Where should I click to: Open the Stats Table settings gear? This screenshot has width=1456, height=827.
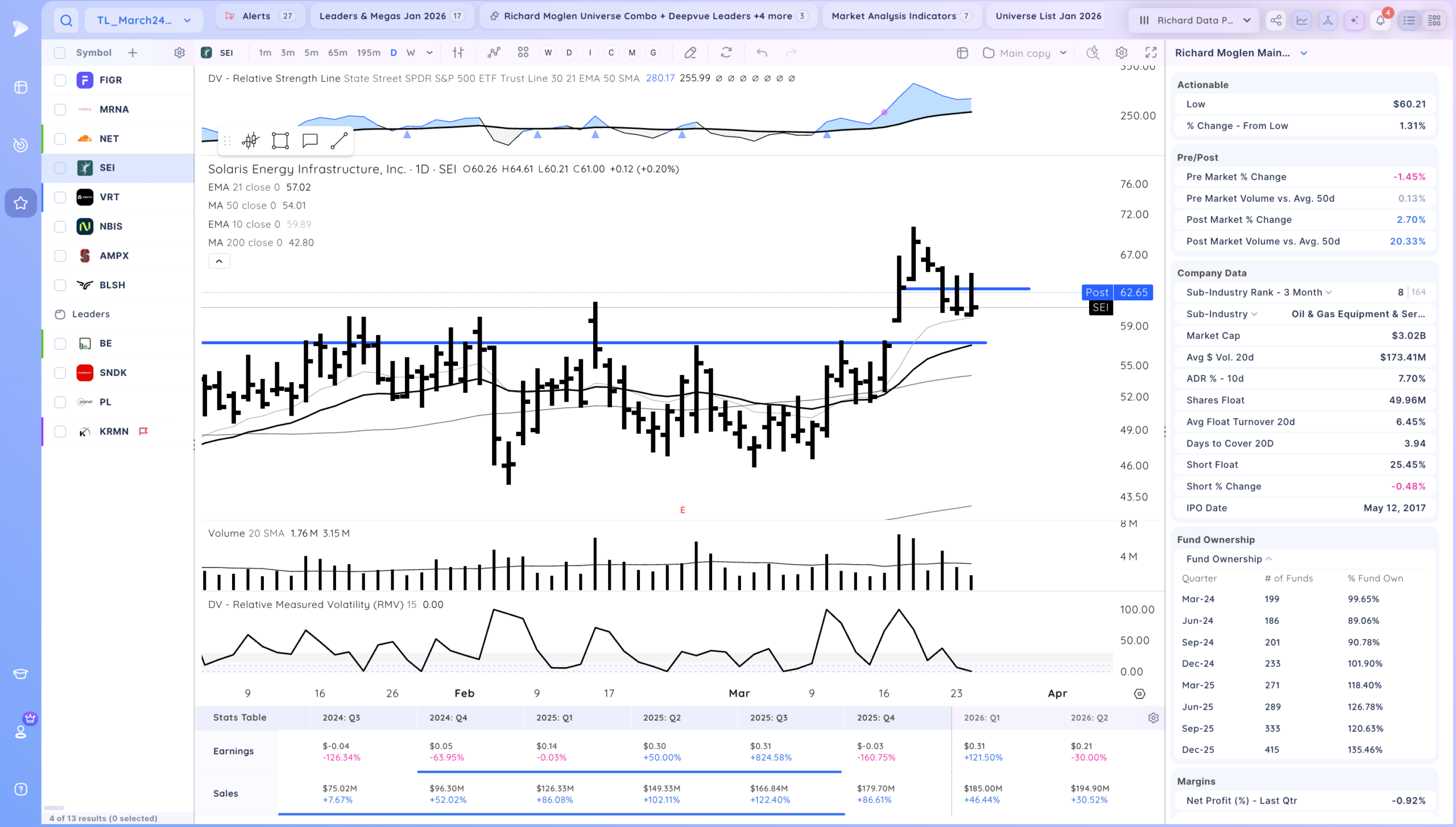pyautogui.click(x=1153, y=718)
